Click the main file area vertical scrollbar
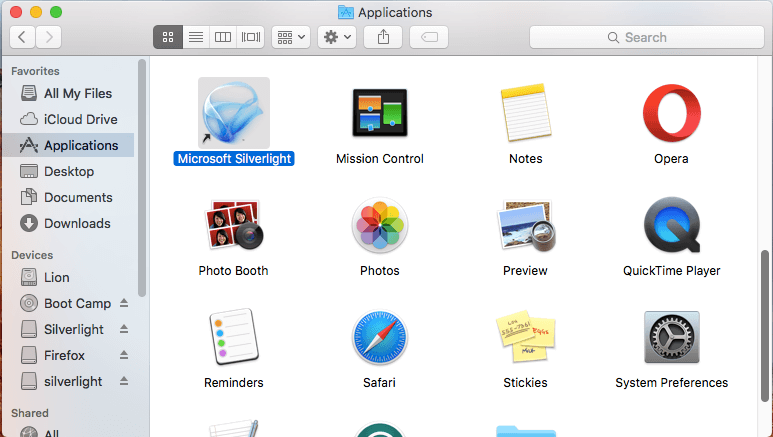The width and height of the screenshot is (773, 437). coord(765,326)
